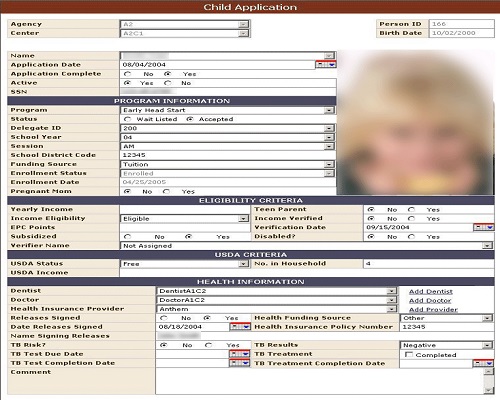This screenshot has height=400, width=500.
Task: Choose Accepted status
Action: (x=190, y=119)
